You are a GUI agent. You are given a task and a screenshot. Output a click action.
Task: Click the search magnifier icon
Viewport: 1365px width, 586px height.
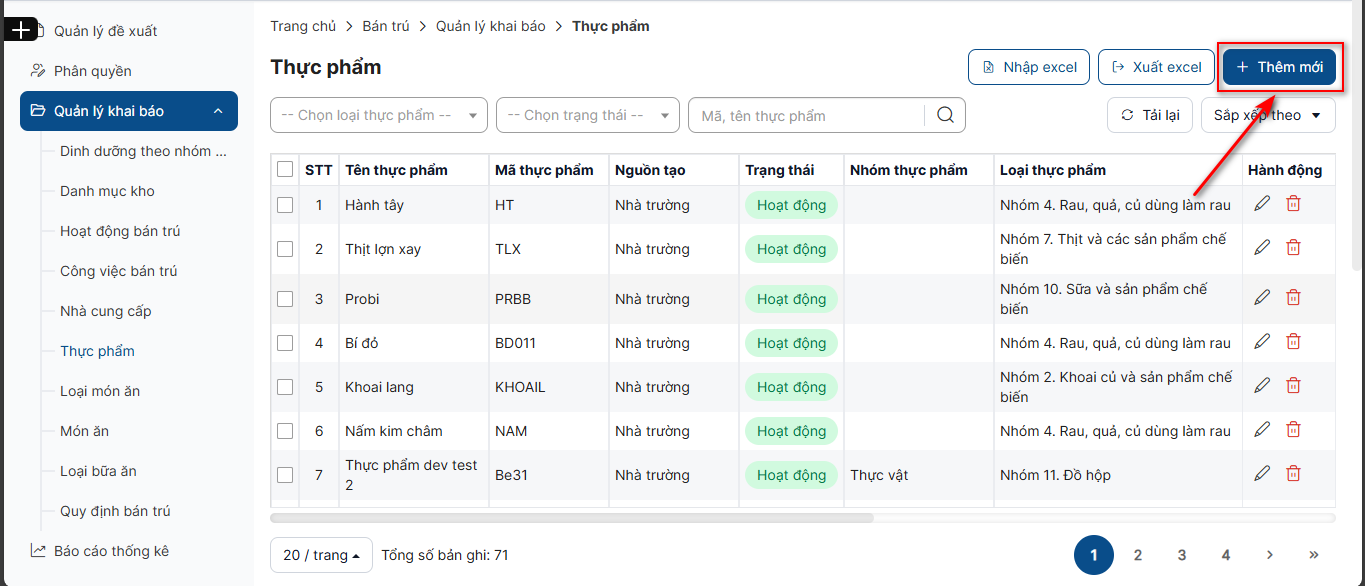(x=945, y=115)
